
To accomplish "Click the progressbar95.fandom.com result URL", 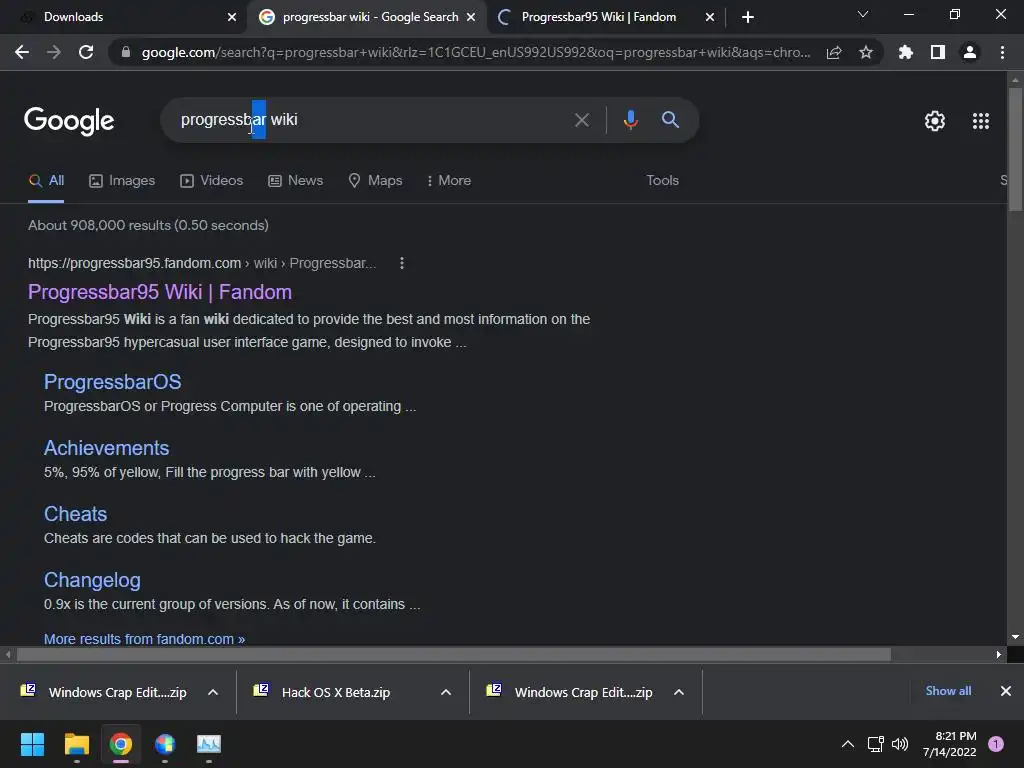I will pyautogui.click(x=202, y=263).
